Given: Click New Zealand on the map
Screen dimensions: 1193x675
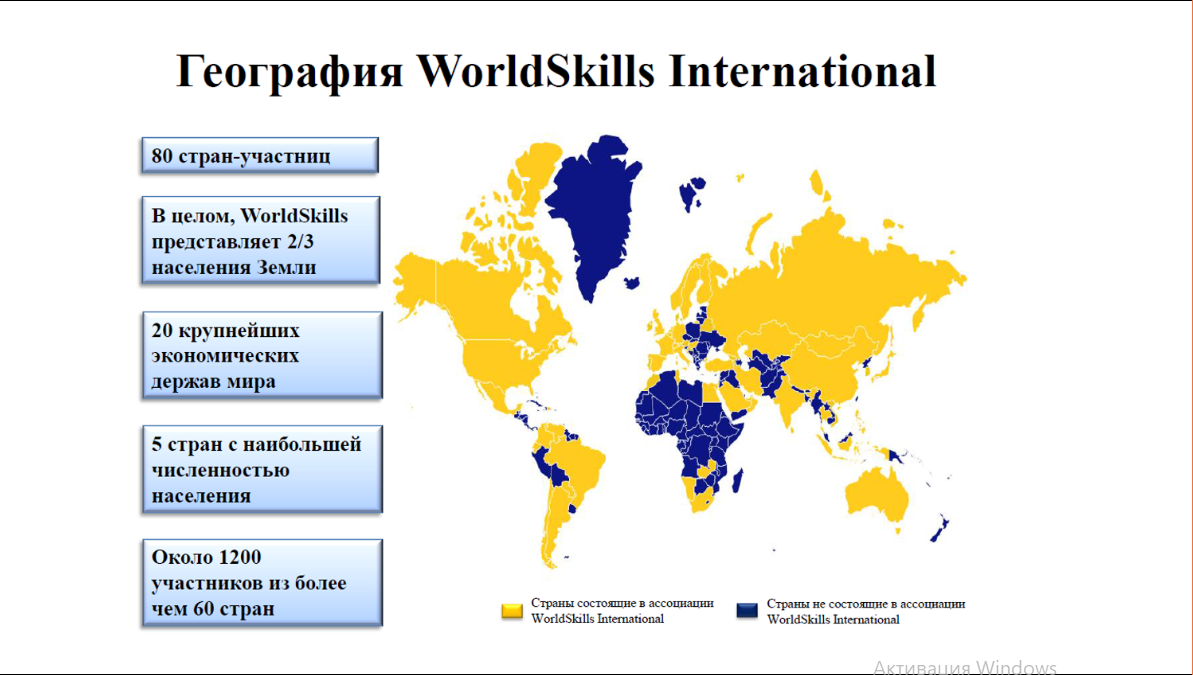Looking at the screenshot, I should 940,528.
